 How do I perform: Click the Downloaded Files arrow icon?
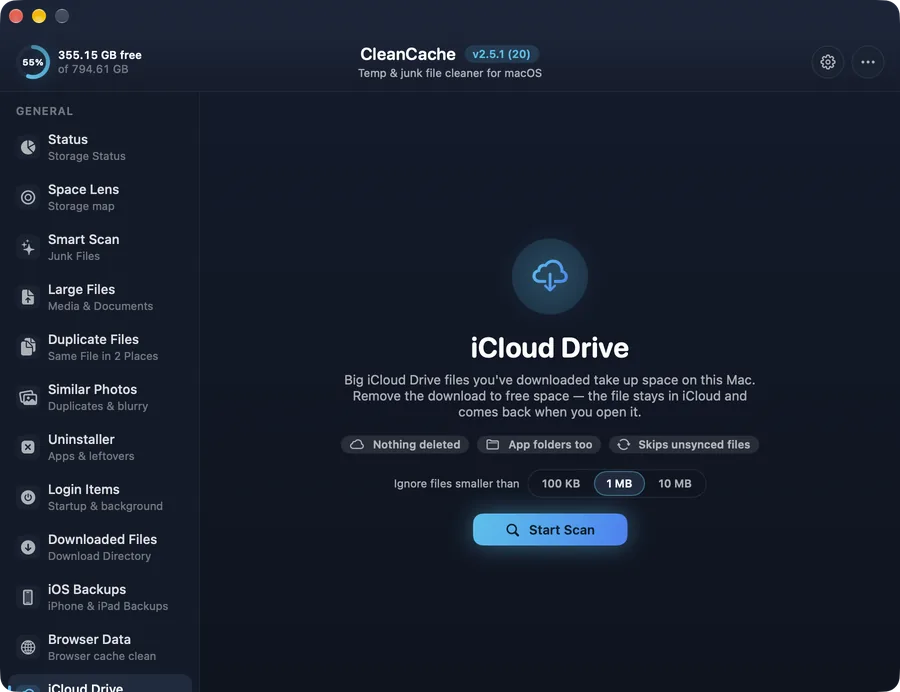(28, 547)
